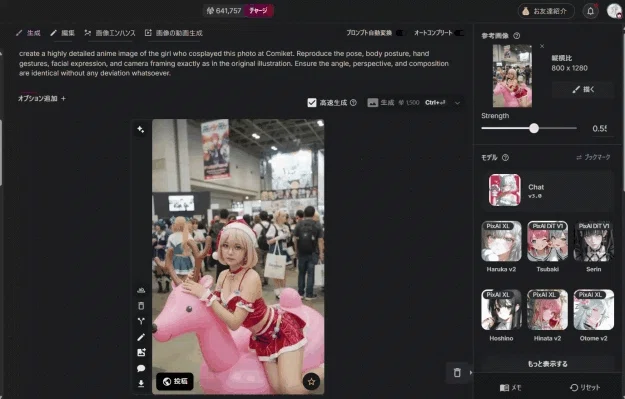Screen dimensions: 625x399
Task: Click the trash icon near the right panel edge
Action: 457,373
